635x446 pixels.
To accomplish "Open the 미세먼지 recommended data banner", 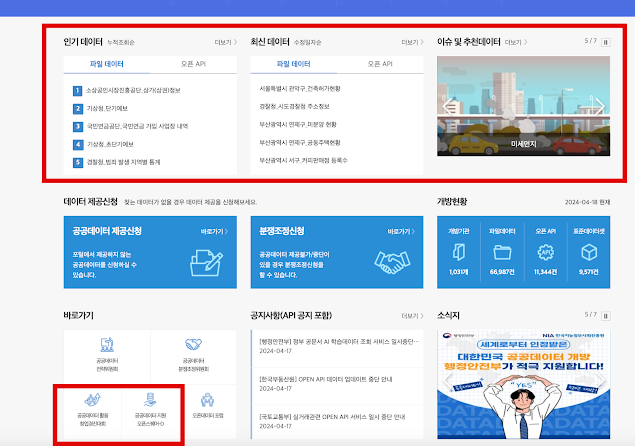I will 523,106.
